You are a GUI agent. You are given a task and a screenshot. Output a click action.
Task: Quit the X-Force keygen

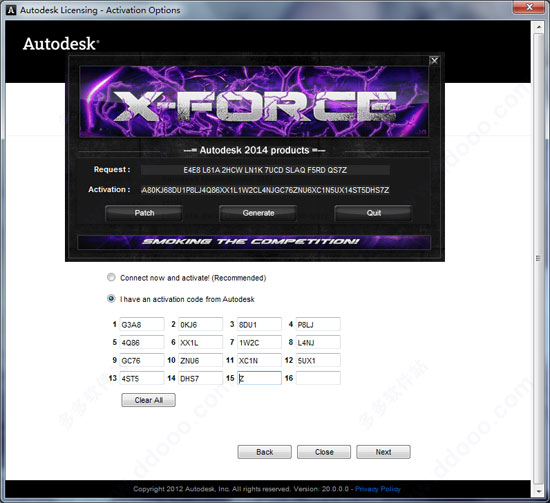tap(373, 213)
